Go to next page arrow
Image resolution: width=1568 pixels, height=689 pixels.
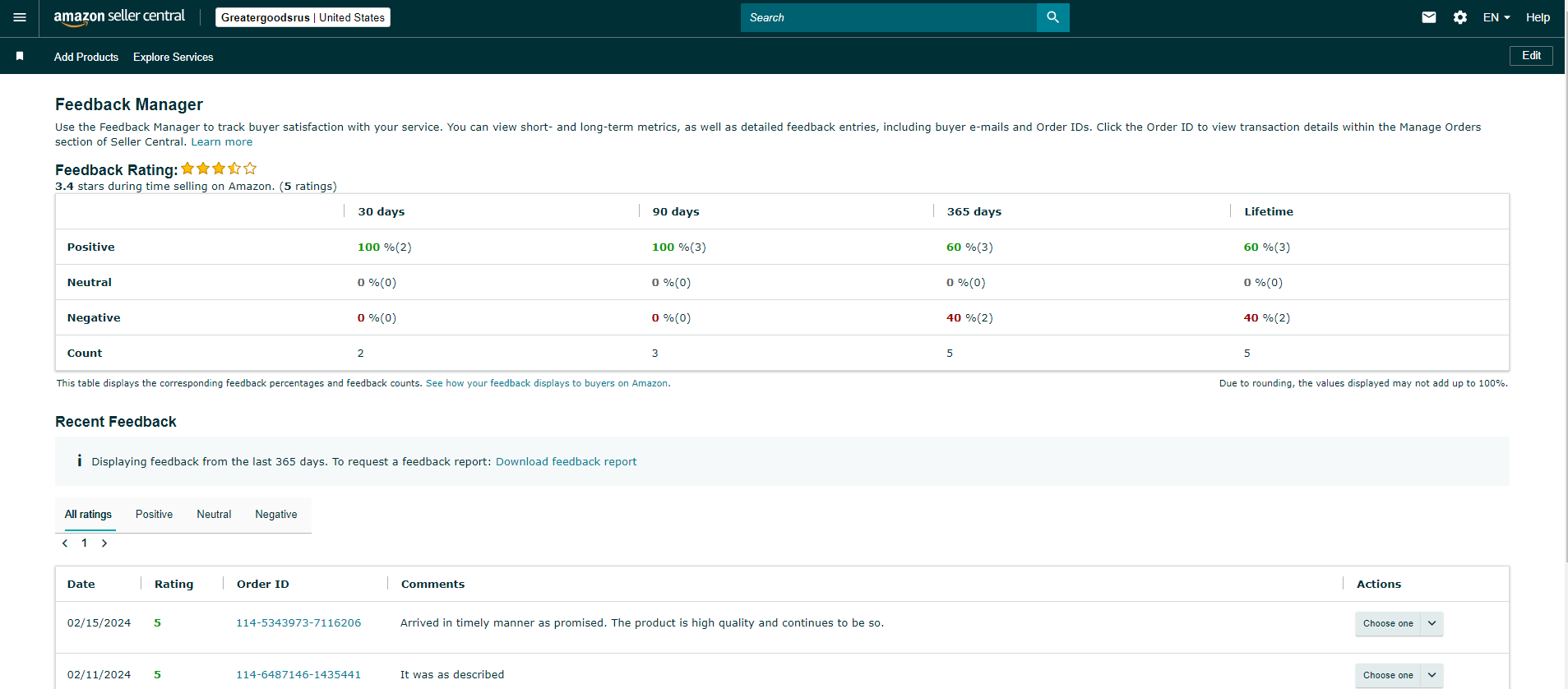tap(104, 543)
